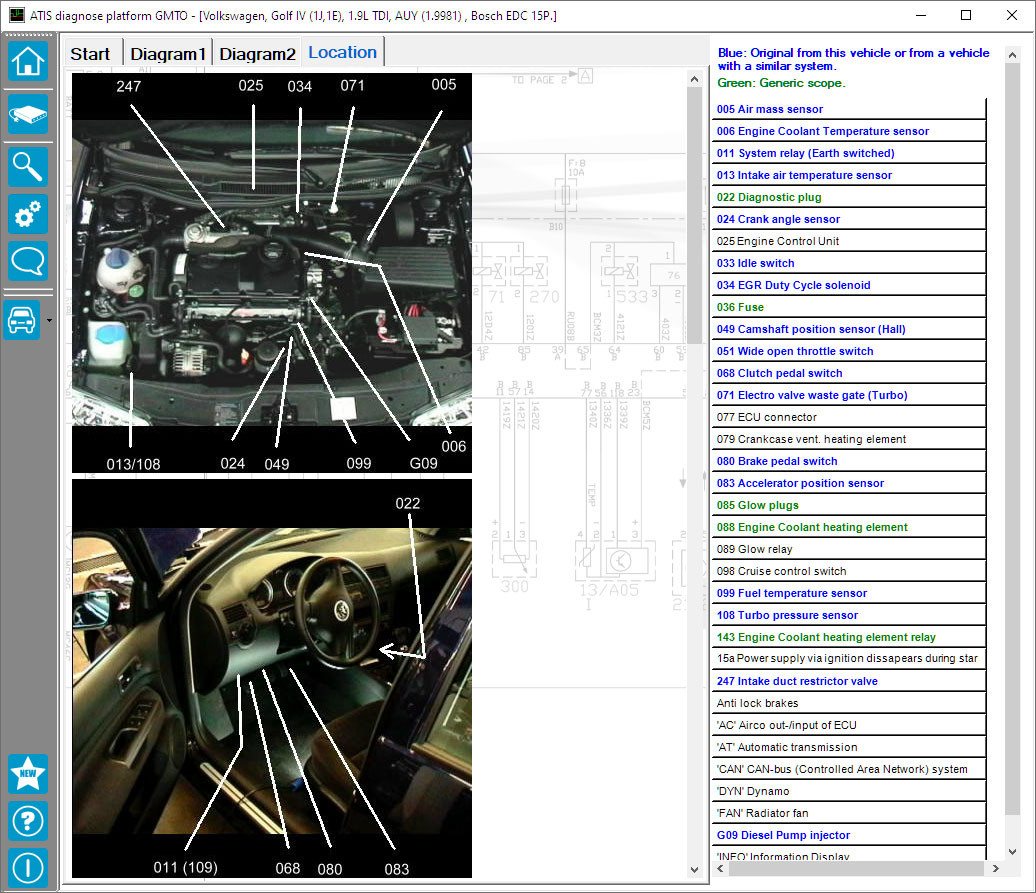Open the magnifier search icon
Image resolution: width=1036 pixels, height=893 pixels.
(x=28, y=167)
